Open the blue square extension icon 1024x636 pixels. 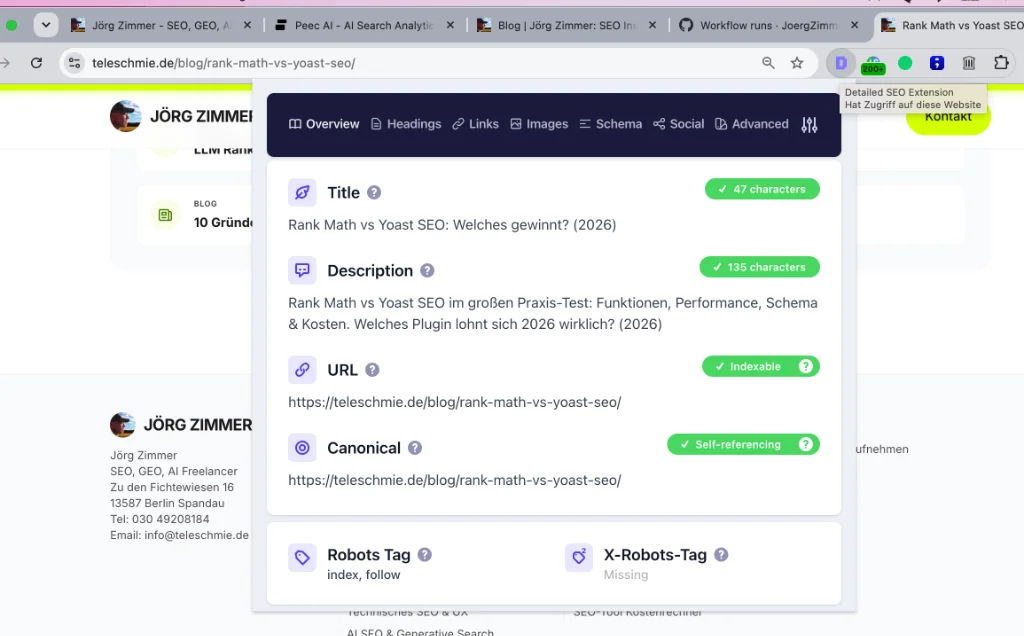(x=937, y=63)
